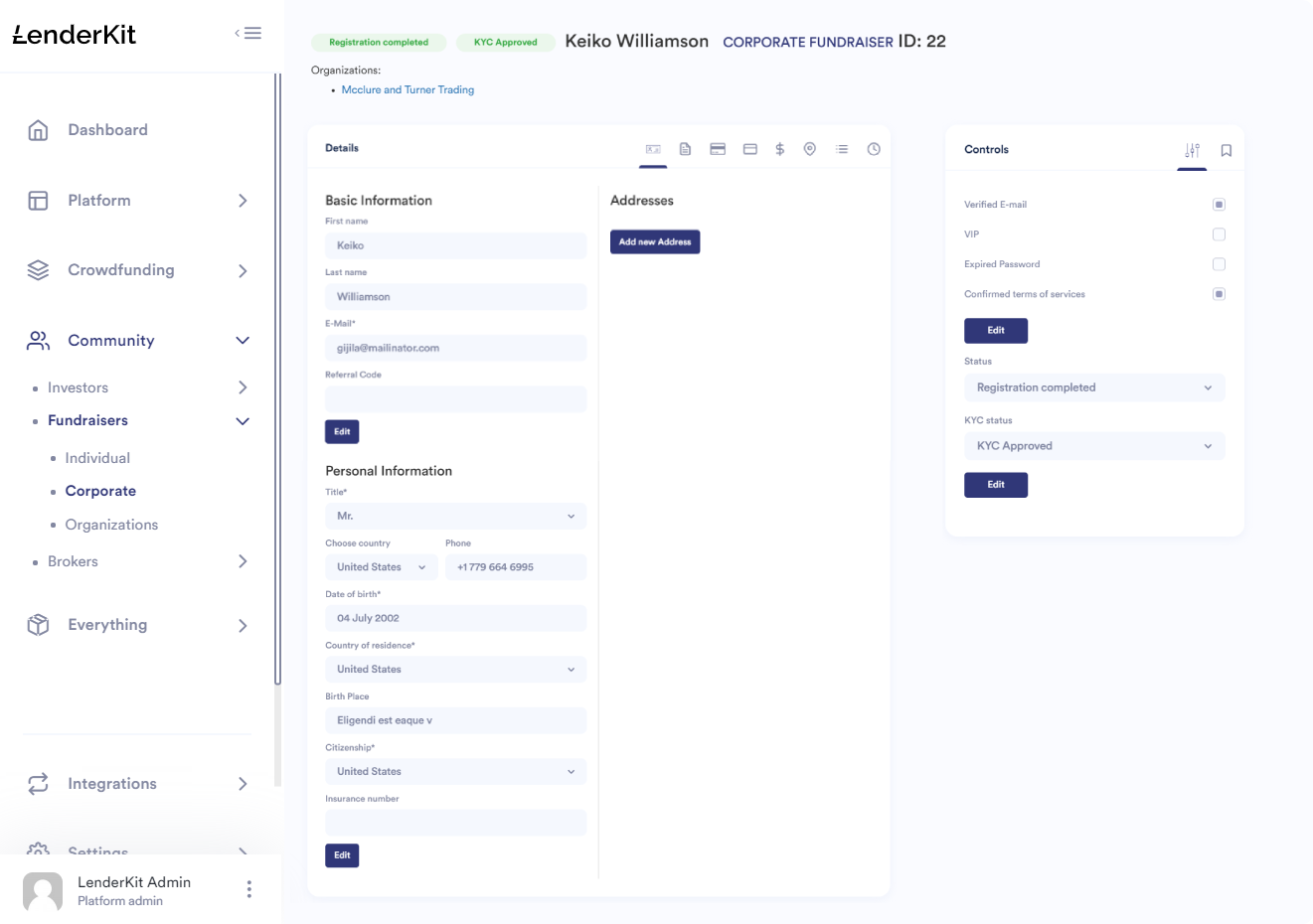Select the list icon tab in Details
The height and width of the screenshot is (924, 1313).
tap(842, 149)
